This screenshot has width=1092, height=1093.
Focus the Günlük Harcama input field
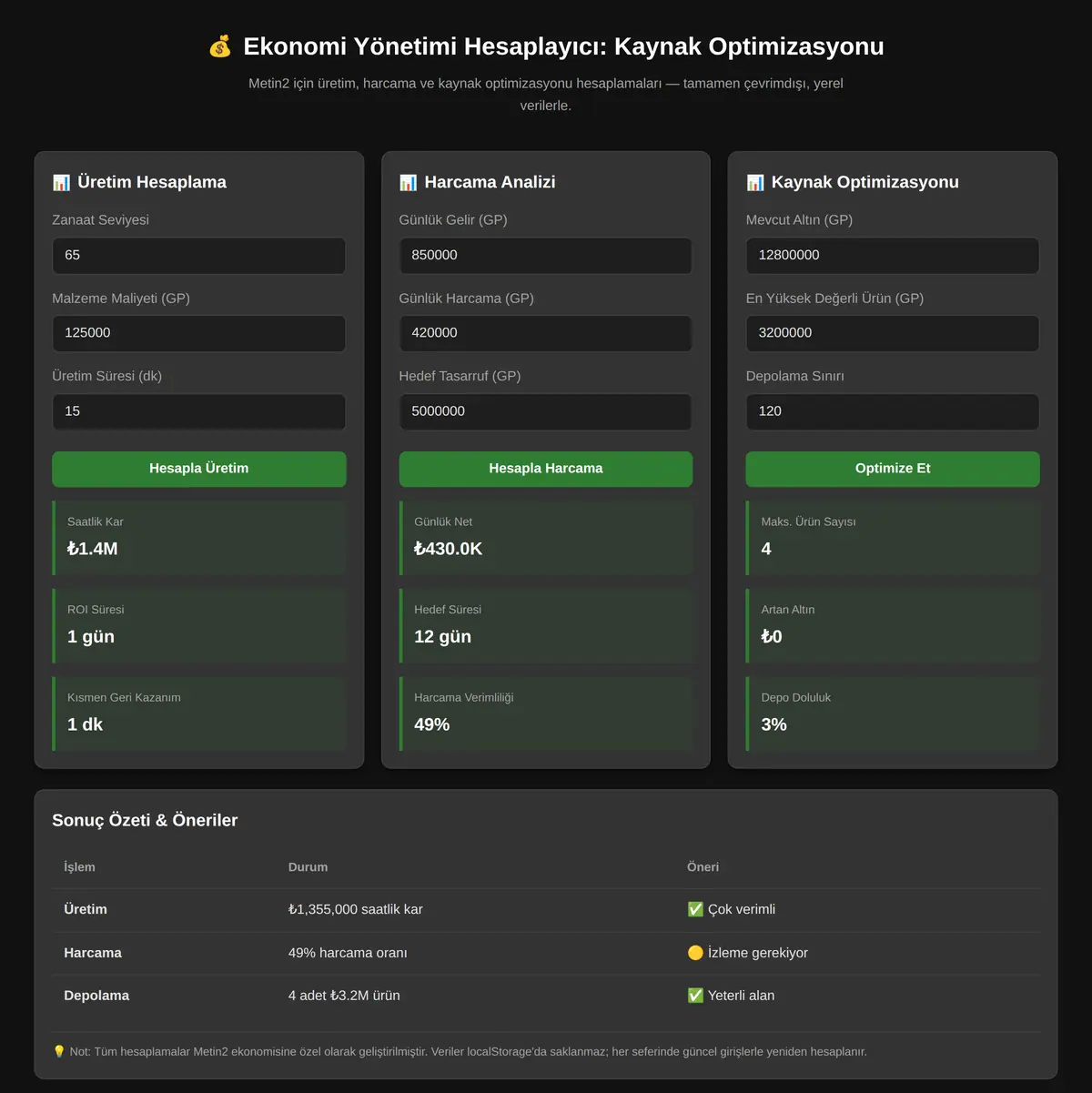click(x=546, y=333)
